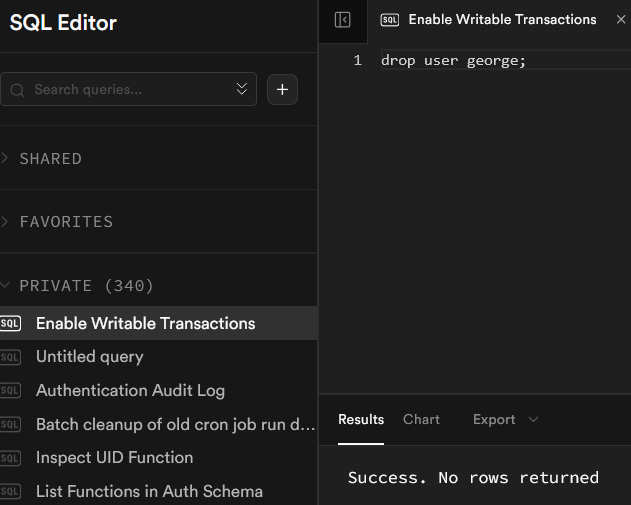This screenshot has height=505, width=631.
Task: Click SQL icon beside Untitled query
Action: point(11,357)
